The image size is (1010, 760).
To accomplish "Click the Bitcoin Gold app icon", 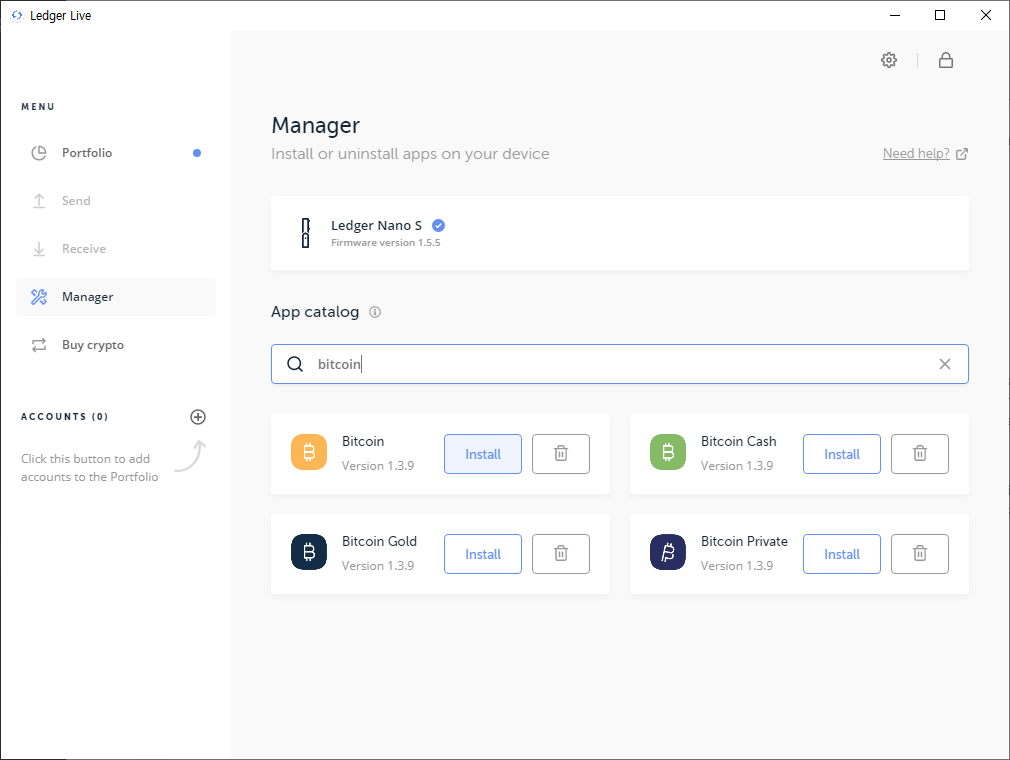I will tap(309, 552).
